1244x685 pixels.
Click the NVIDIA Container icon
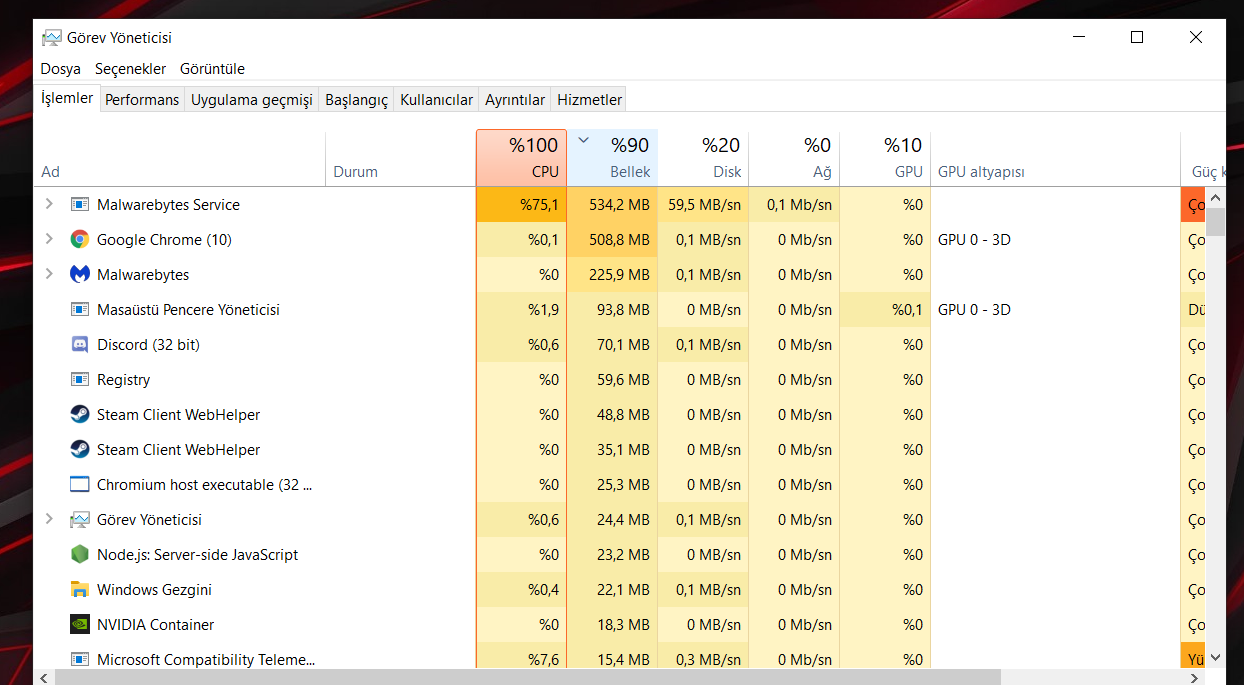tap(80, 625)
